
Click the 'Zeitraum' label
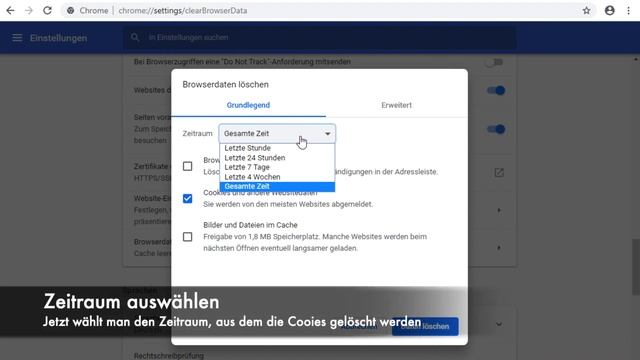point(197,133)
